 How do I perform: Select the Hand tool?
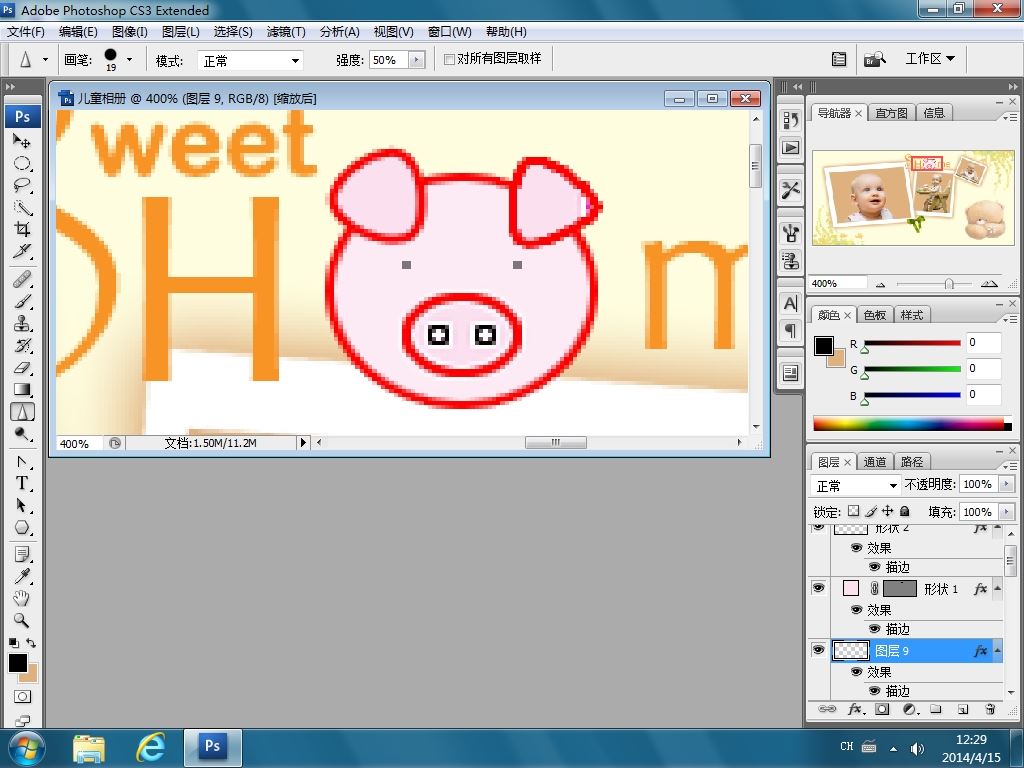22,598
